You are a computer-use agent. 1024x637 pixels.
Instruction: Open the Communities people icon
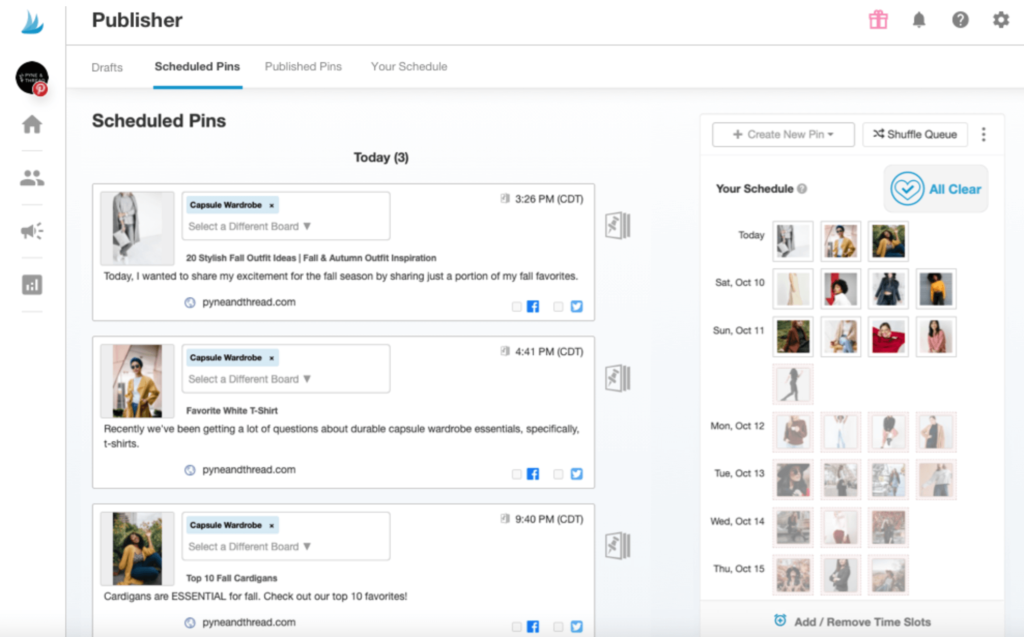pos(32,178)
